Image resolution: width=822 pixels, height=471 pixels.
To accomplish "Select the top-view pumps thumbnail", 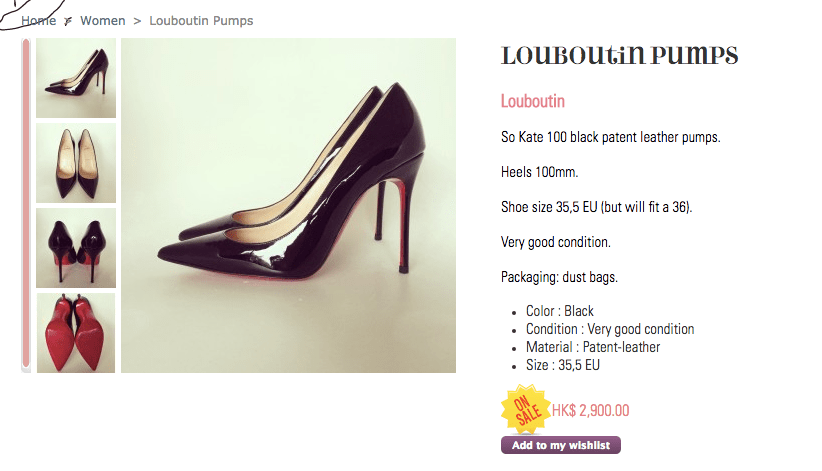I will [76, 163].
